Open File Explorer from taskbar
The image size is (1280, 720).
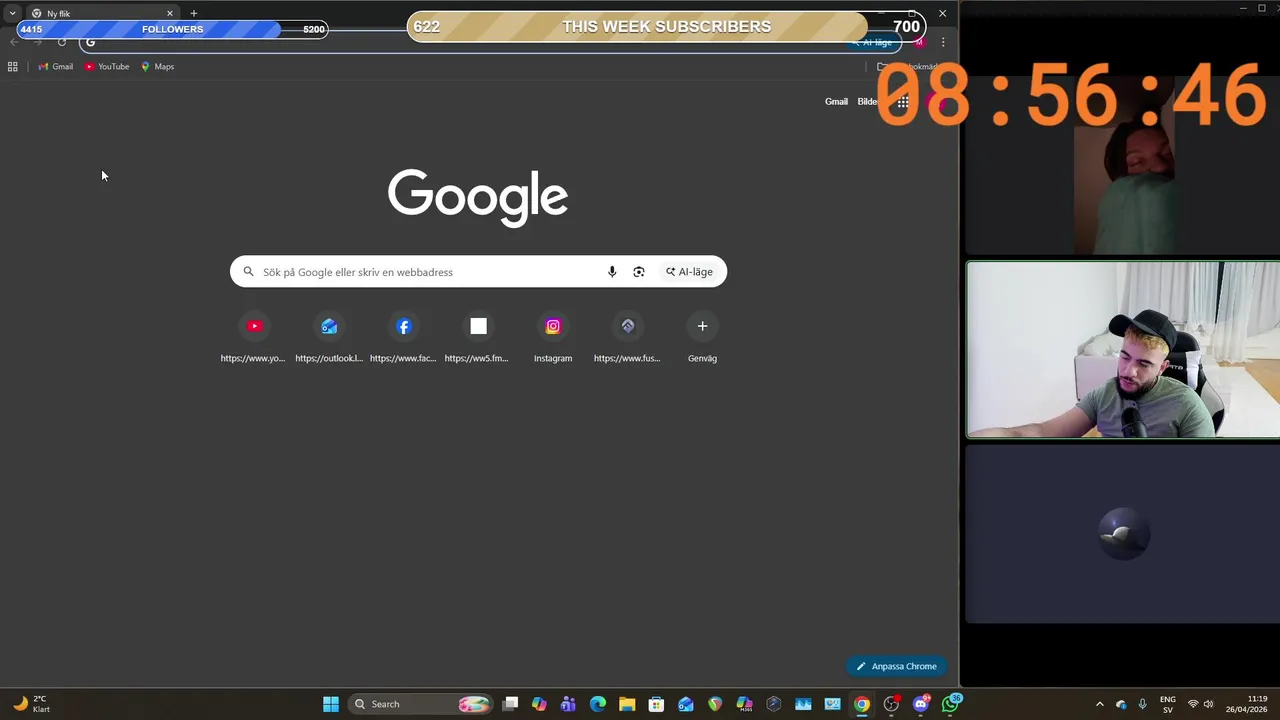627,704
